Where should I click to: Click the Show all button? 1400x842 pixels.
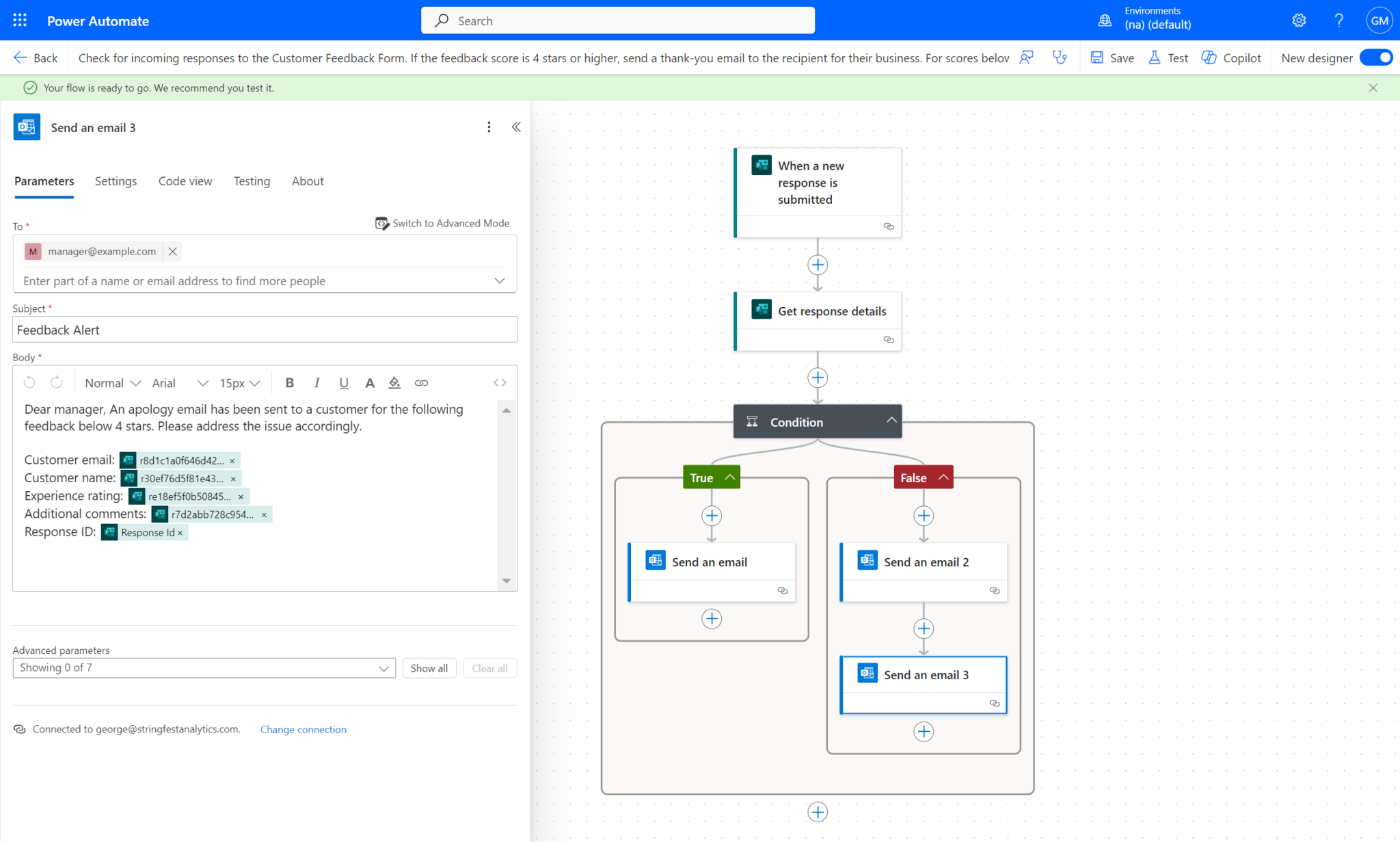click(x=429, y=668)
